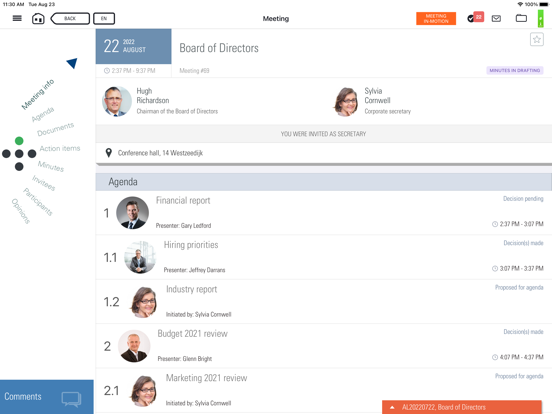
Task: Tap the battery indicator in the status bar
Action: point(544,4)
